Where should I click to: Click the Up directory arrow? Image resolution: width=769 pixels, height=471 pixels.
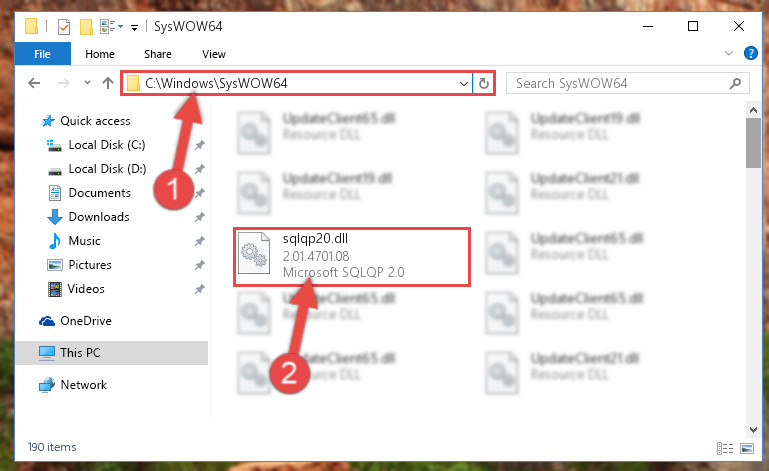click(x=108, y=83)
